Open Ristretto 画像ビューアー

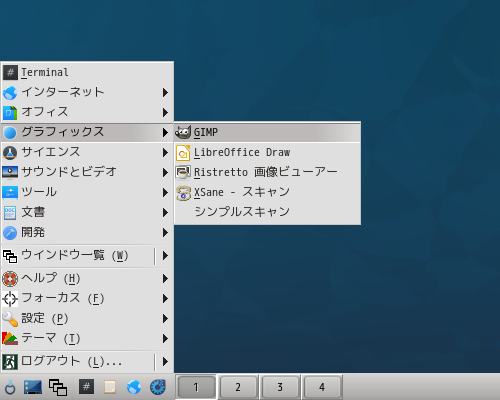coord(267,172)
